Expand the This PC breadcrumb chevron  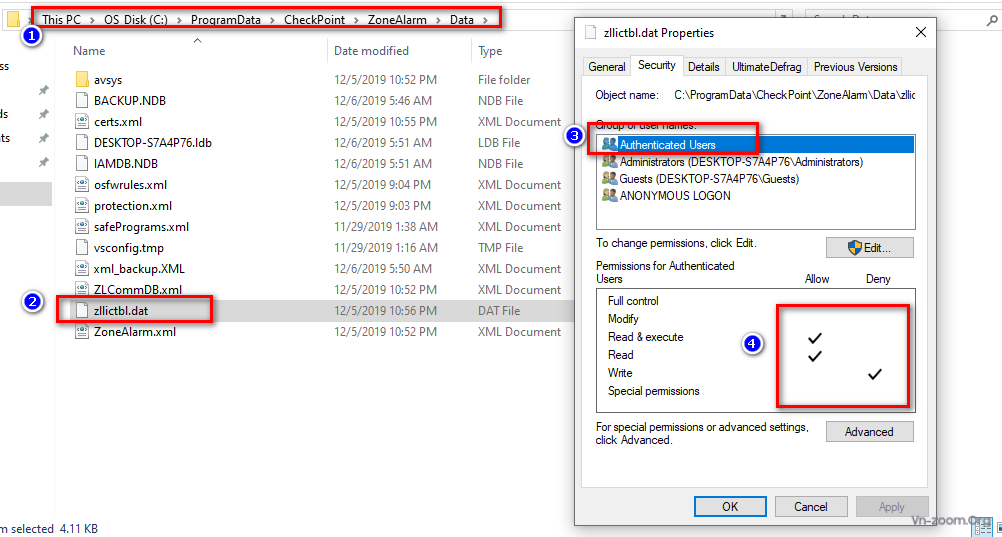[93, 20]
